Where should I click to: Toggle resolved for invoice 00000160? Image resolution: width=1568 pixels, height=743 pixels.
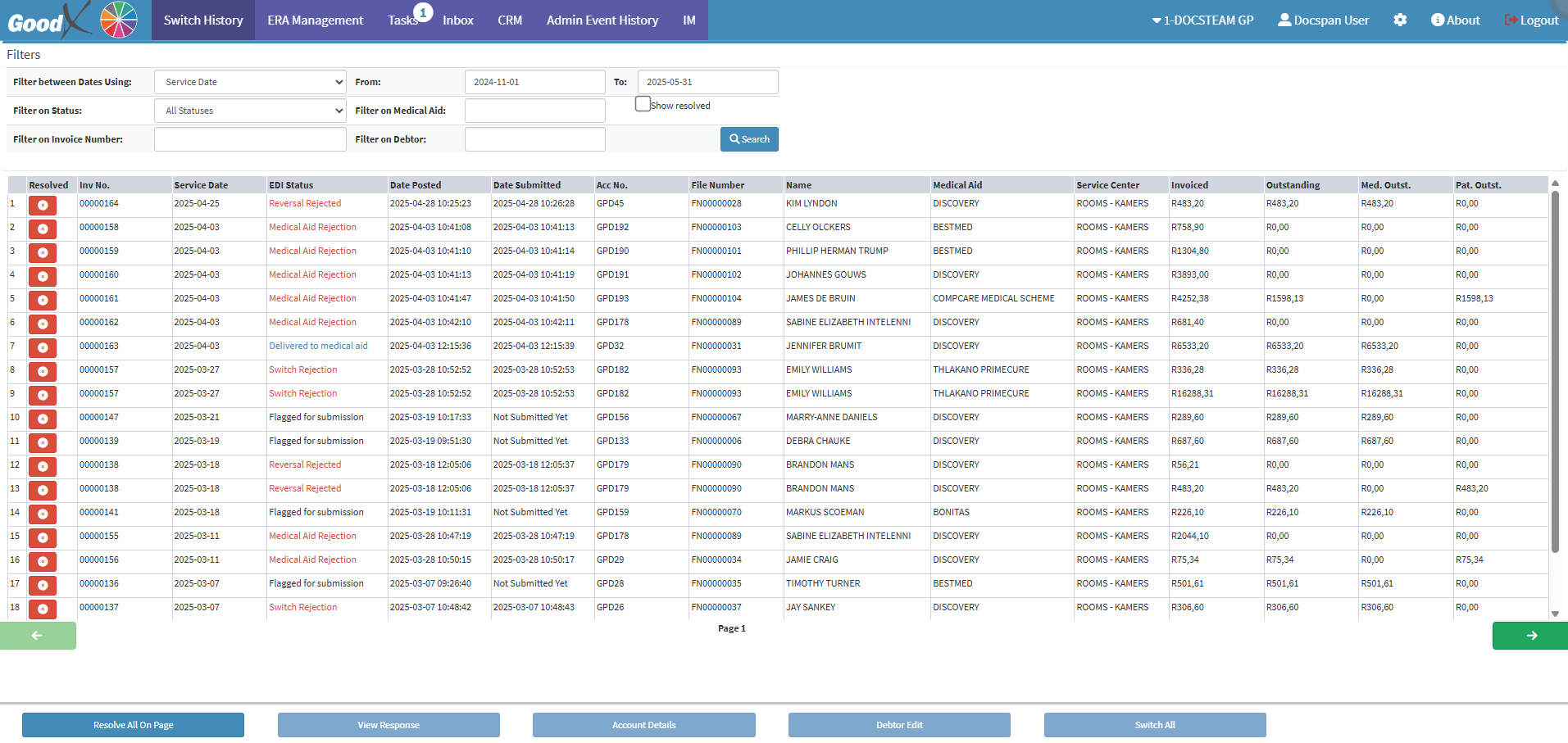point(43,276)
